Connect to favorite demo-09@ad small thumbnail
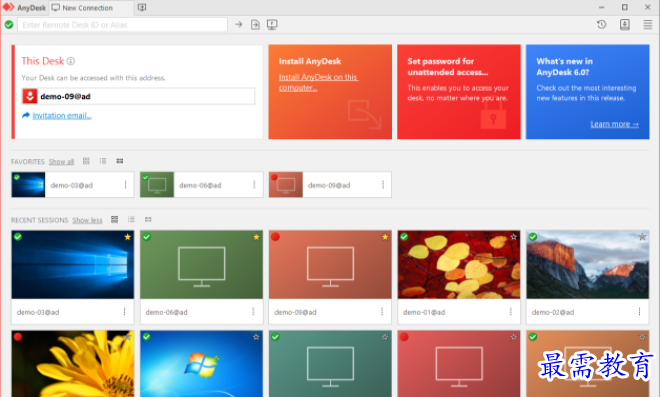Screen dimensions: 662x397 (286, 185)
